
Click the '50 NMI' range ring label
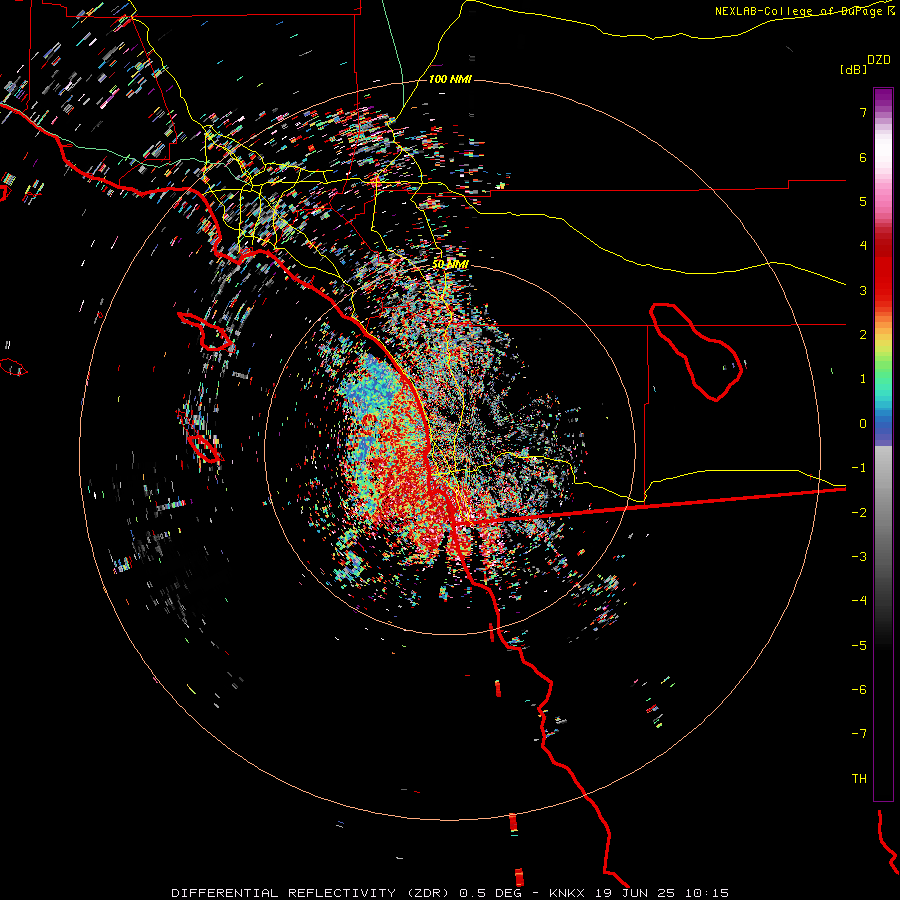[451, 264]
